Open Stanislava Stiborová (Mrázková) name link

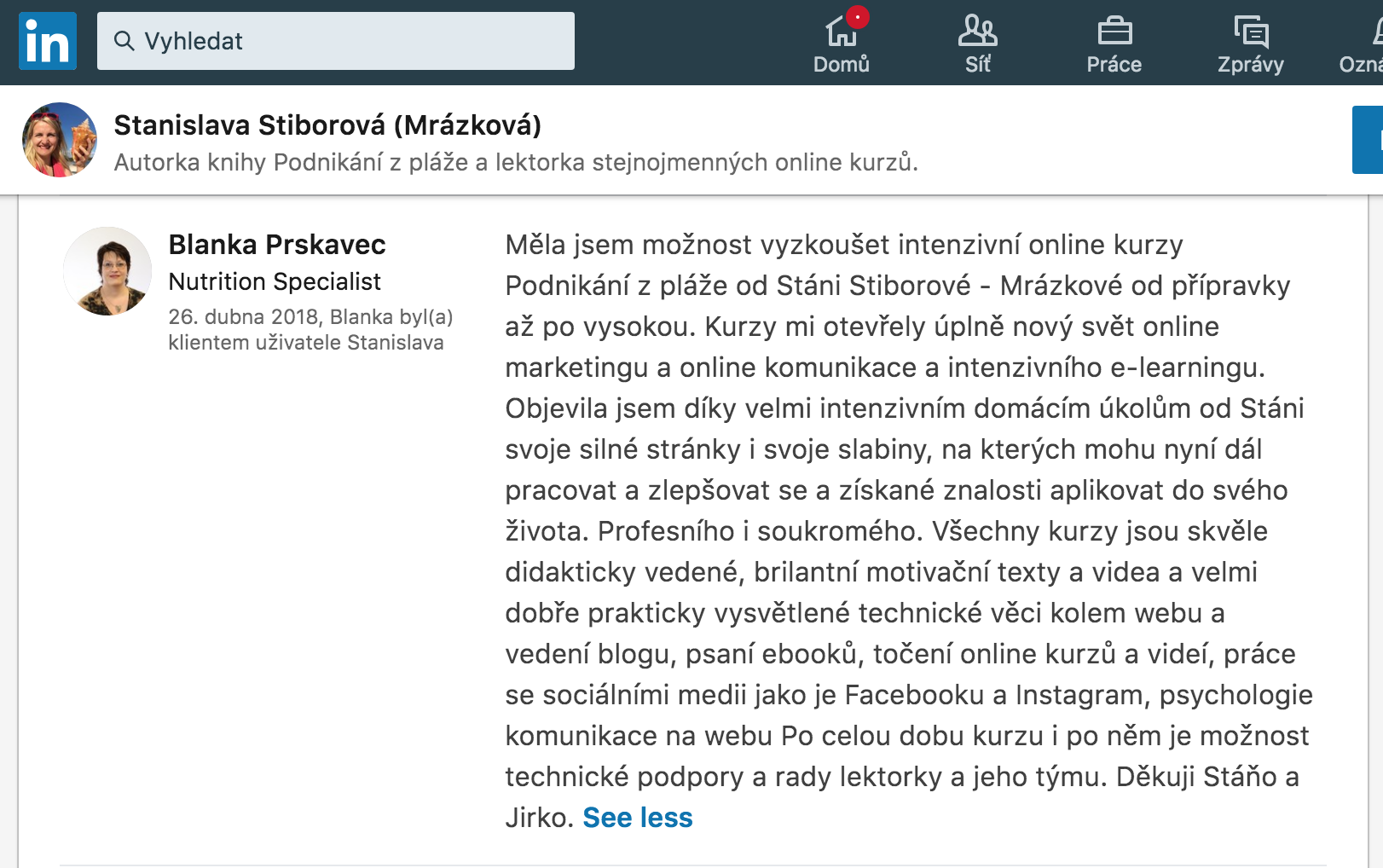click(x=327, y=125)
